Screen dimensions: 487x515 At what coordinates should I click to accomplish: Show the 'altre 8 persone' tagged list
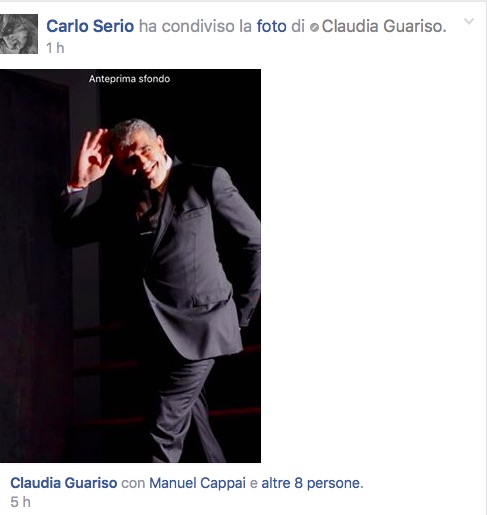pyautogui.click(x=312, y=483)
